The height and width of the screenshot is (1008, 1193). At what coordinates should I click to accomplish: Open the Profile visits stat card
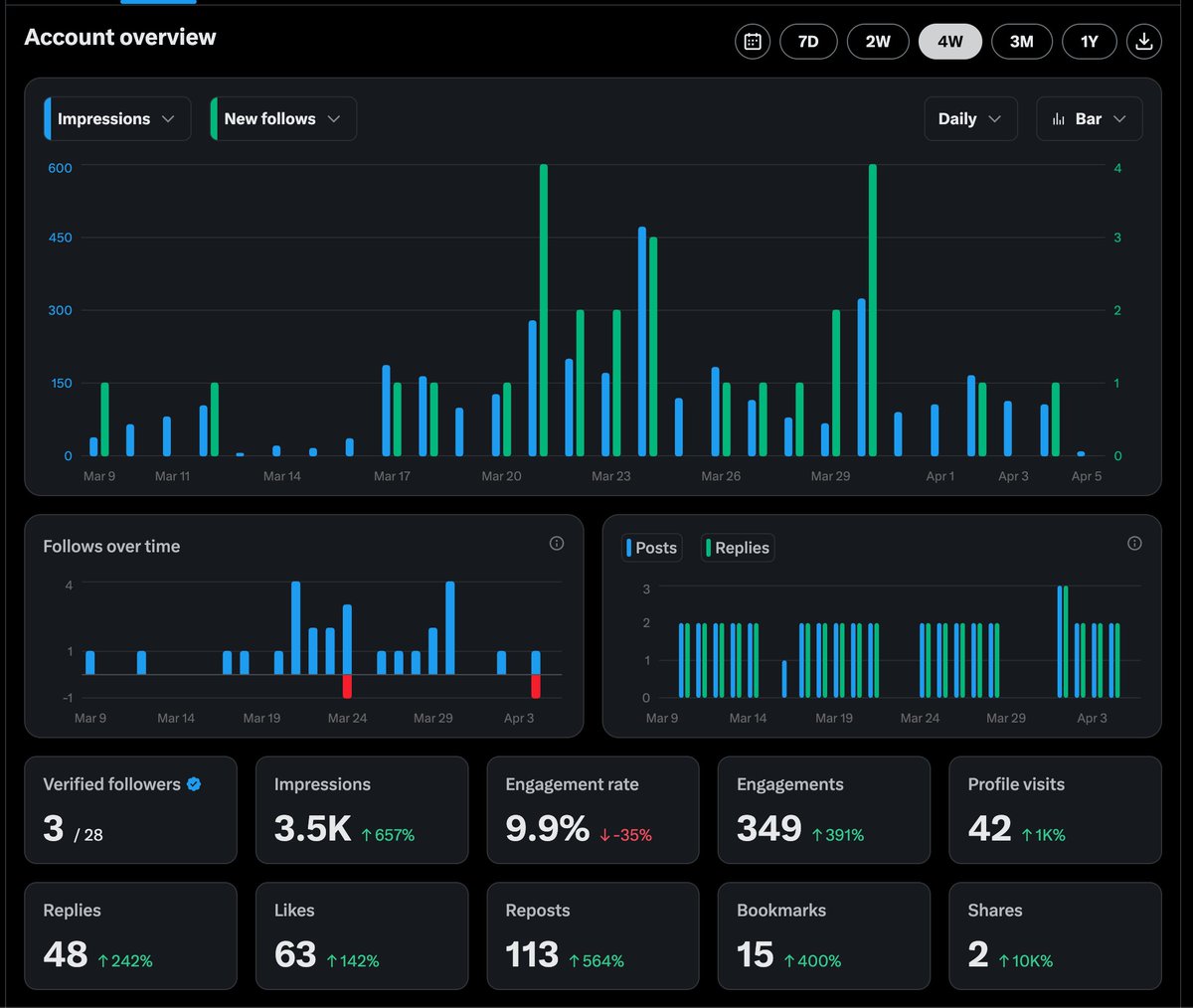pos(1055,810)
